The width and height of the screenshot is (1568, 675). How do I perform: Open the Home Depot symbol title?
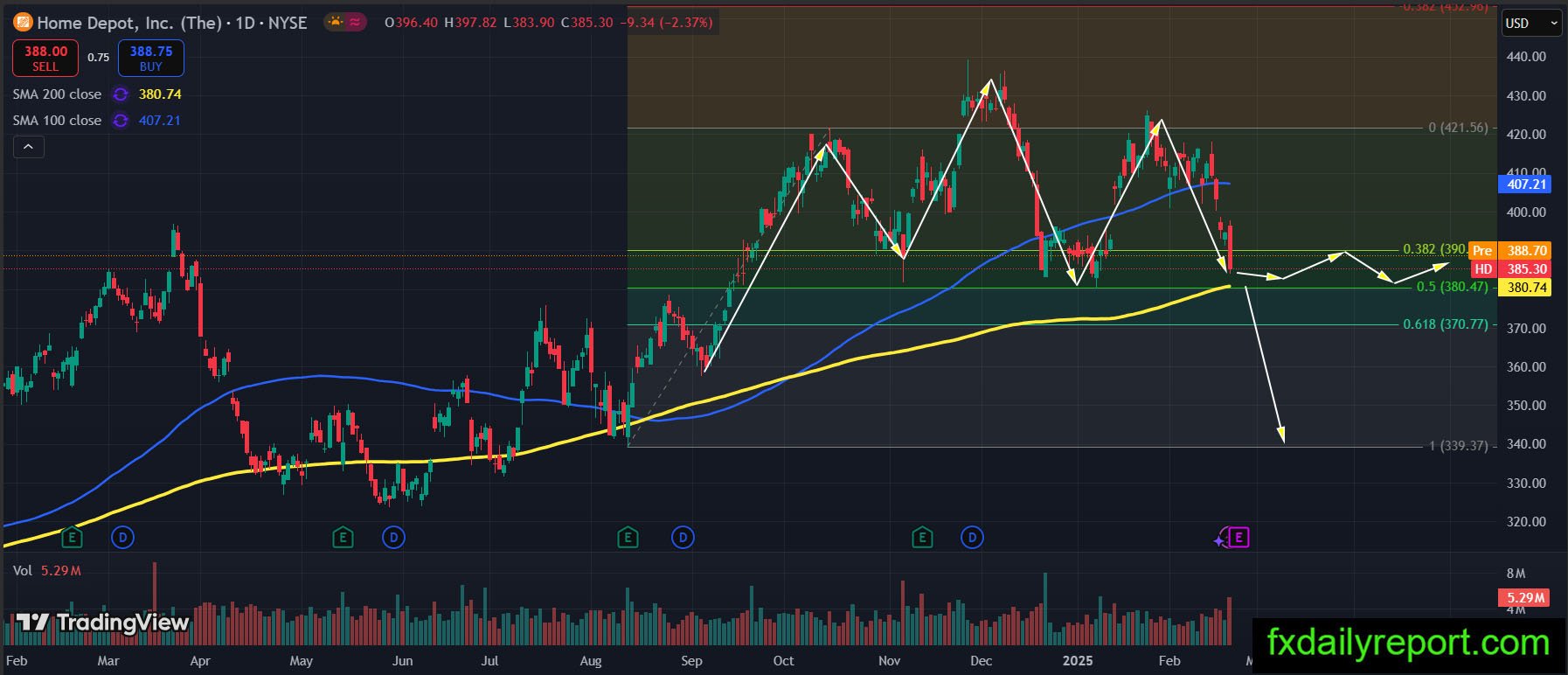(x=172, y=23)
